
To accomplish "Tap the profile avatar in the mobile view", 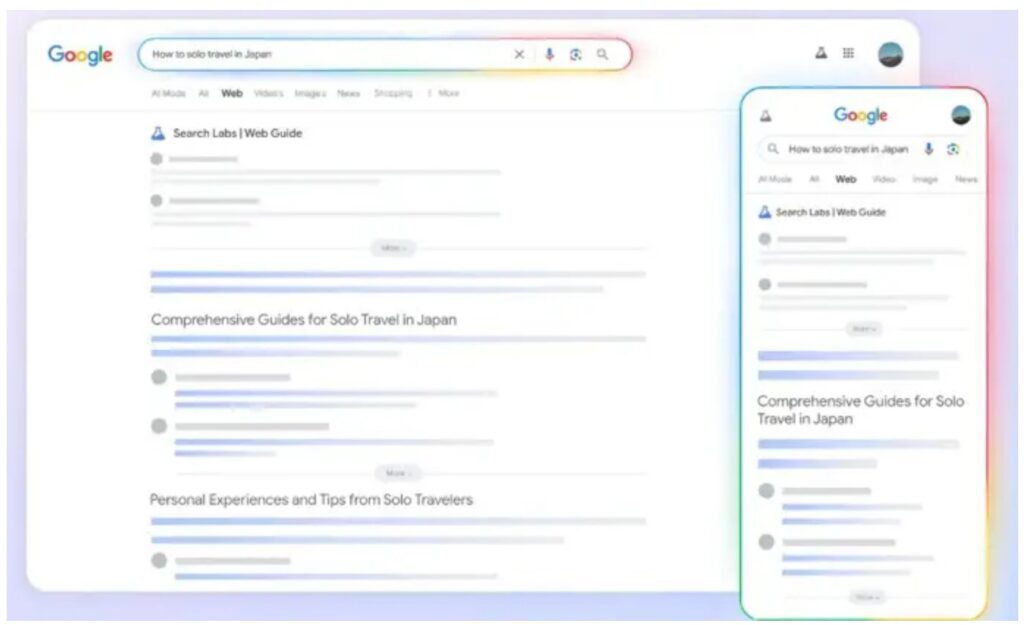I will tap(960, 115).
